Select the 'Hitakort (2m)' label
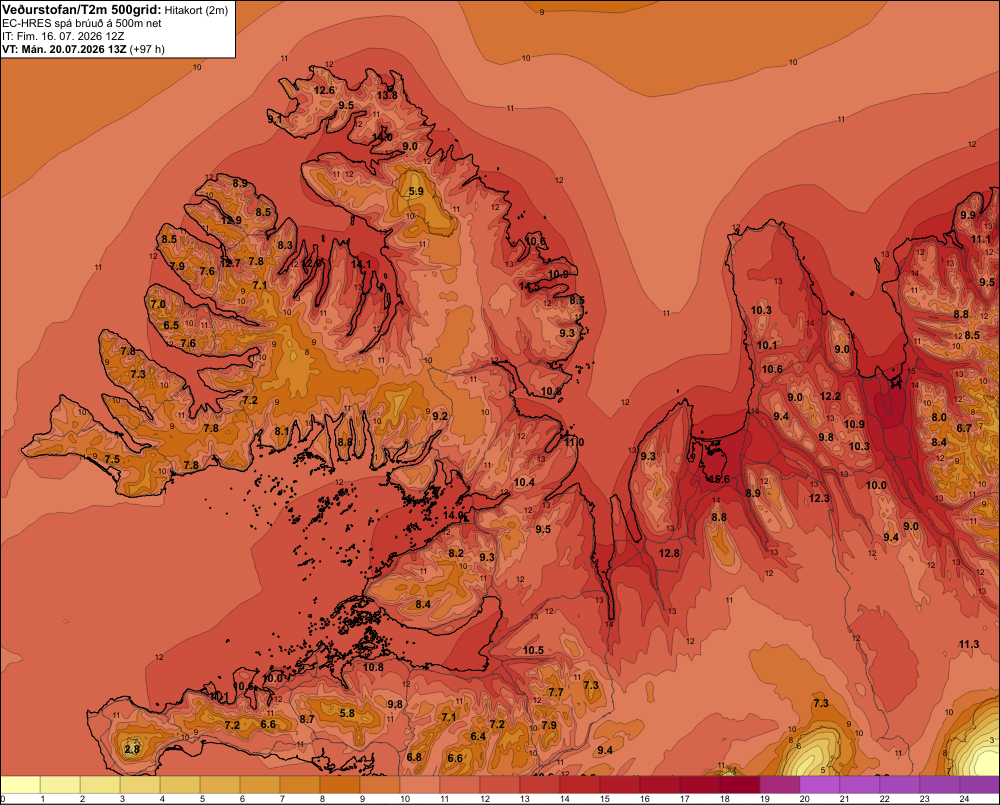Screen dimensions: 1000x805 click(196, 10)
